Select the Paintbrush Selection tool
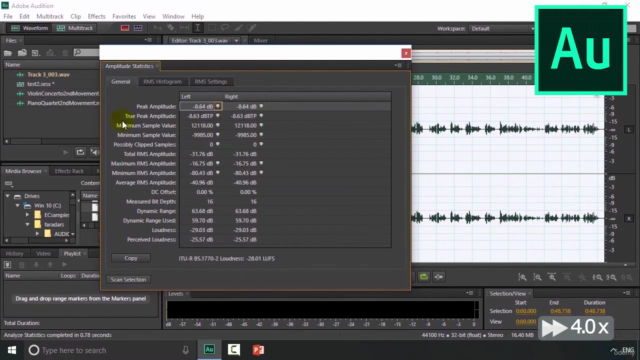640x360 pixels. pyautogui.click(x=238, y=28)
